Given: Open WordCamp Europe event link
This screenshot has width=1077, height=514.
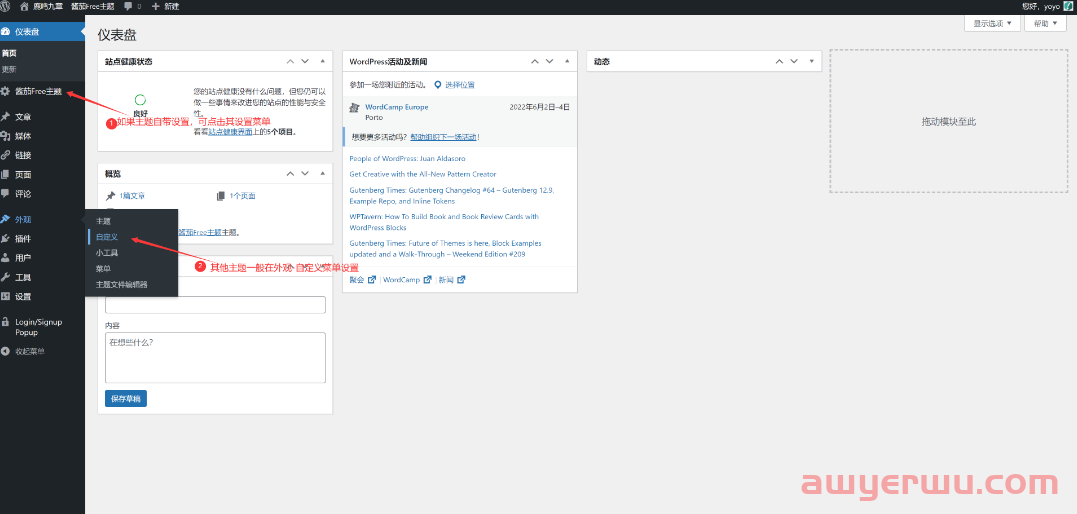Looking at the screenshot, I should [396, 107].
